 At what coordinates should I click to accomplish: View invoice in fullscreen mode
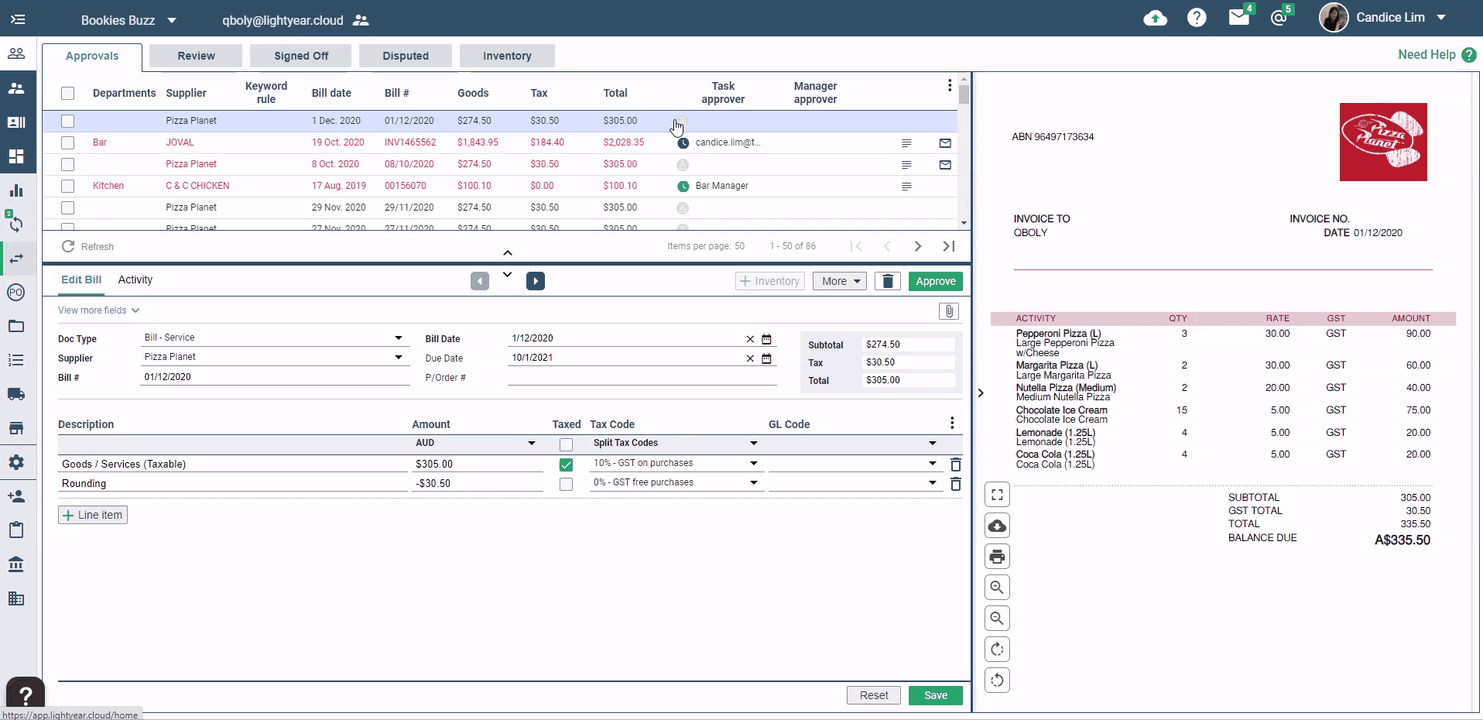997,495
